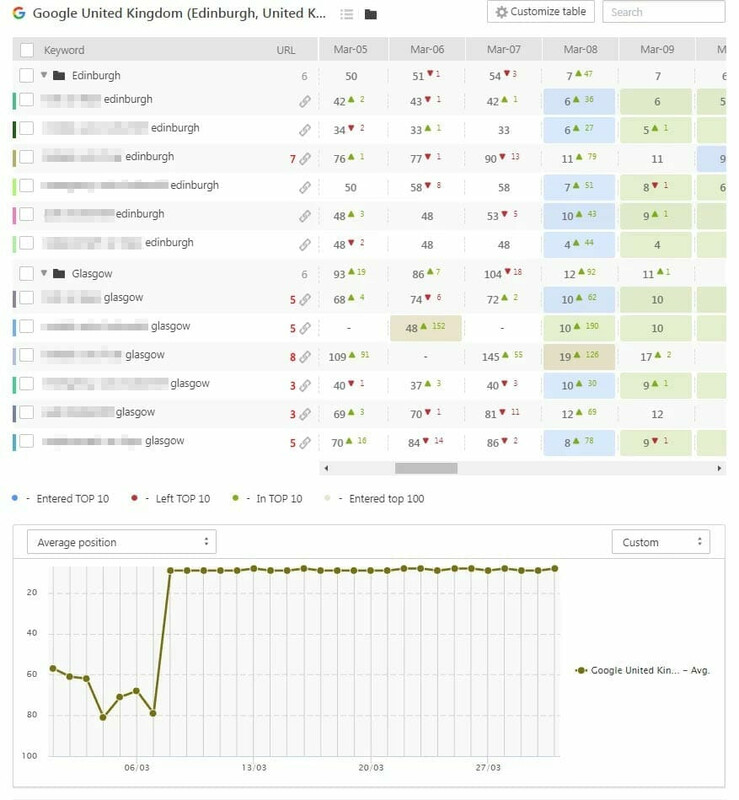Image resolution: width=739 pixels, height=800 pixels.
Task: Click link icon in glasgow row ranked 48 on Mar-06
Action: coord(305,328)
